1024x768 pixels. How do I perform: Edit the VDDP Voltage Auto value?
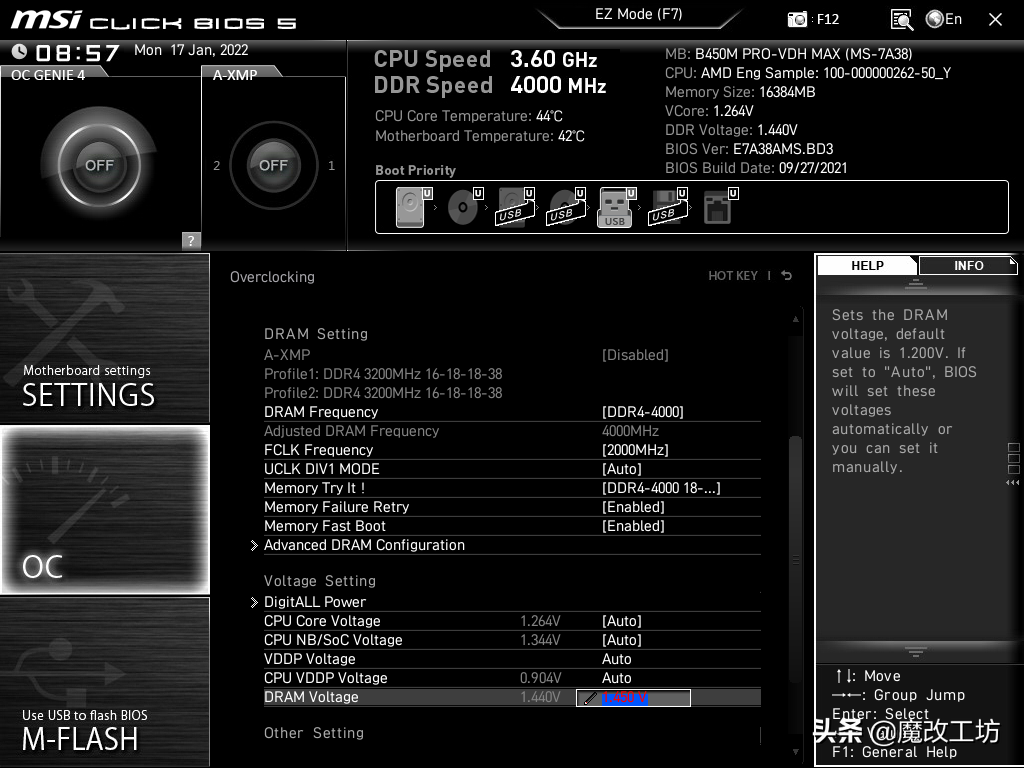(616, 659)
